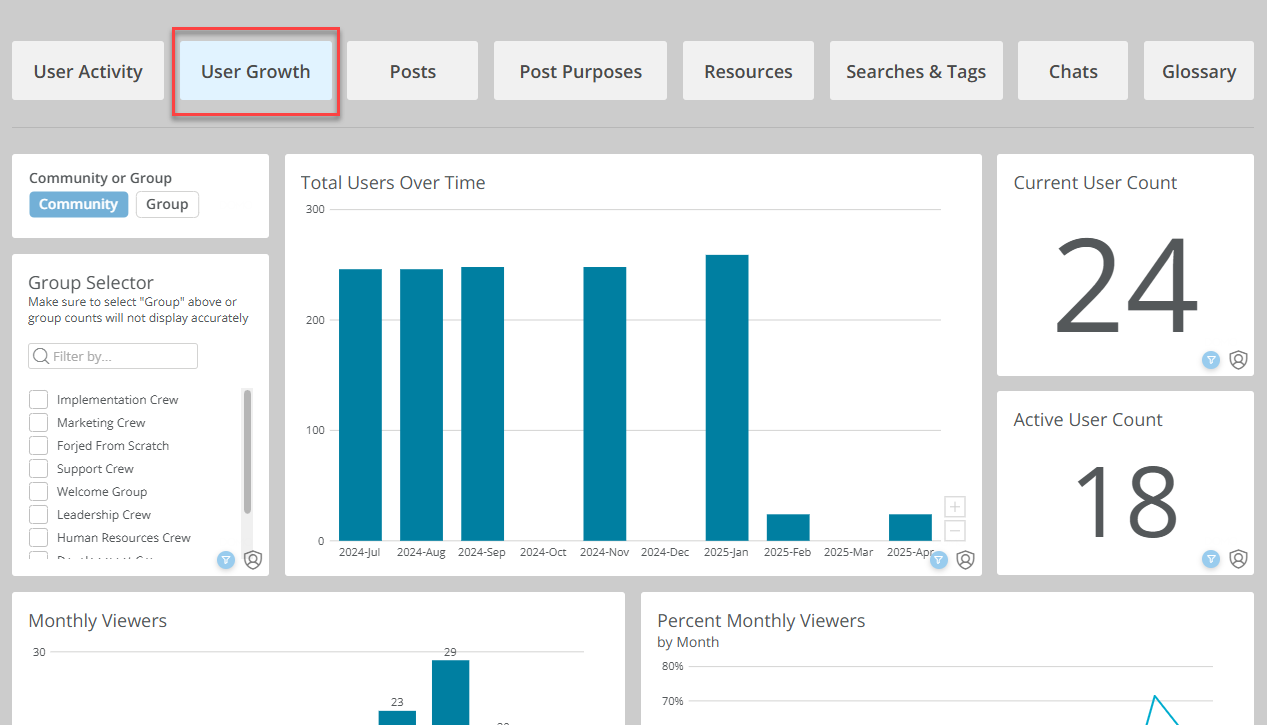1267x725 pixels.
Task: Check the Implementation Crew checkbox
Action: [38, 399]
